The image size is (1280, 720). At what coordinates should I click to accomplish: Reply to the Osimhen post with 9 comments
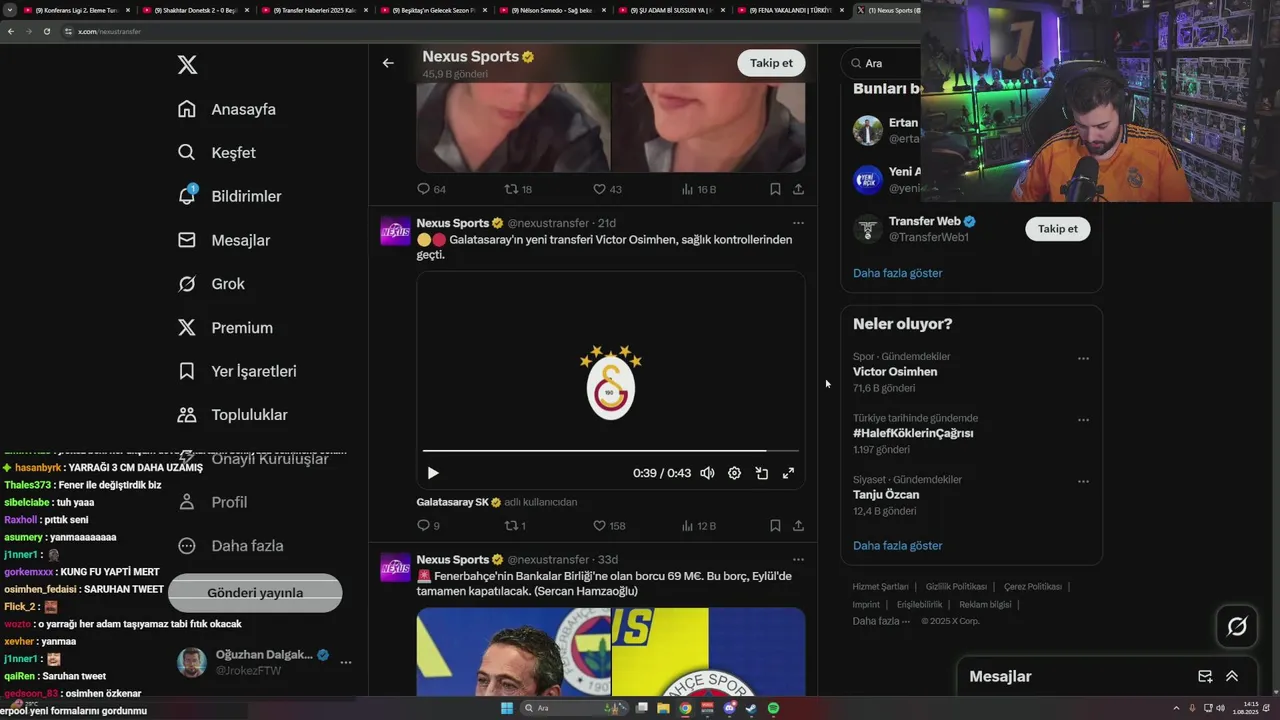(x=428, y=526)
